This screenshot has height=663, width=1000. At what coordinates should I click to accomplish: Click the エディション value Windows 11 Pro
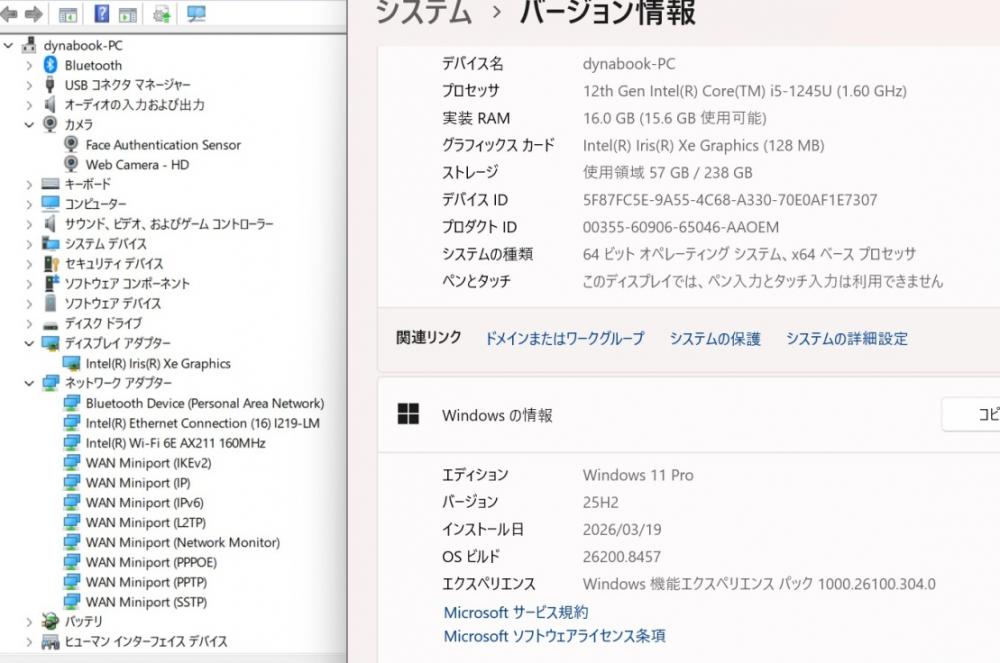pyautogui.click(x=638, y=475)
